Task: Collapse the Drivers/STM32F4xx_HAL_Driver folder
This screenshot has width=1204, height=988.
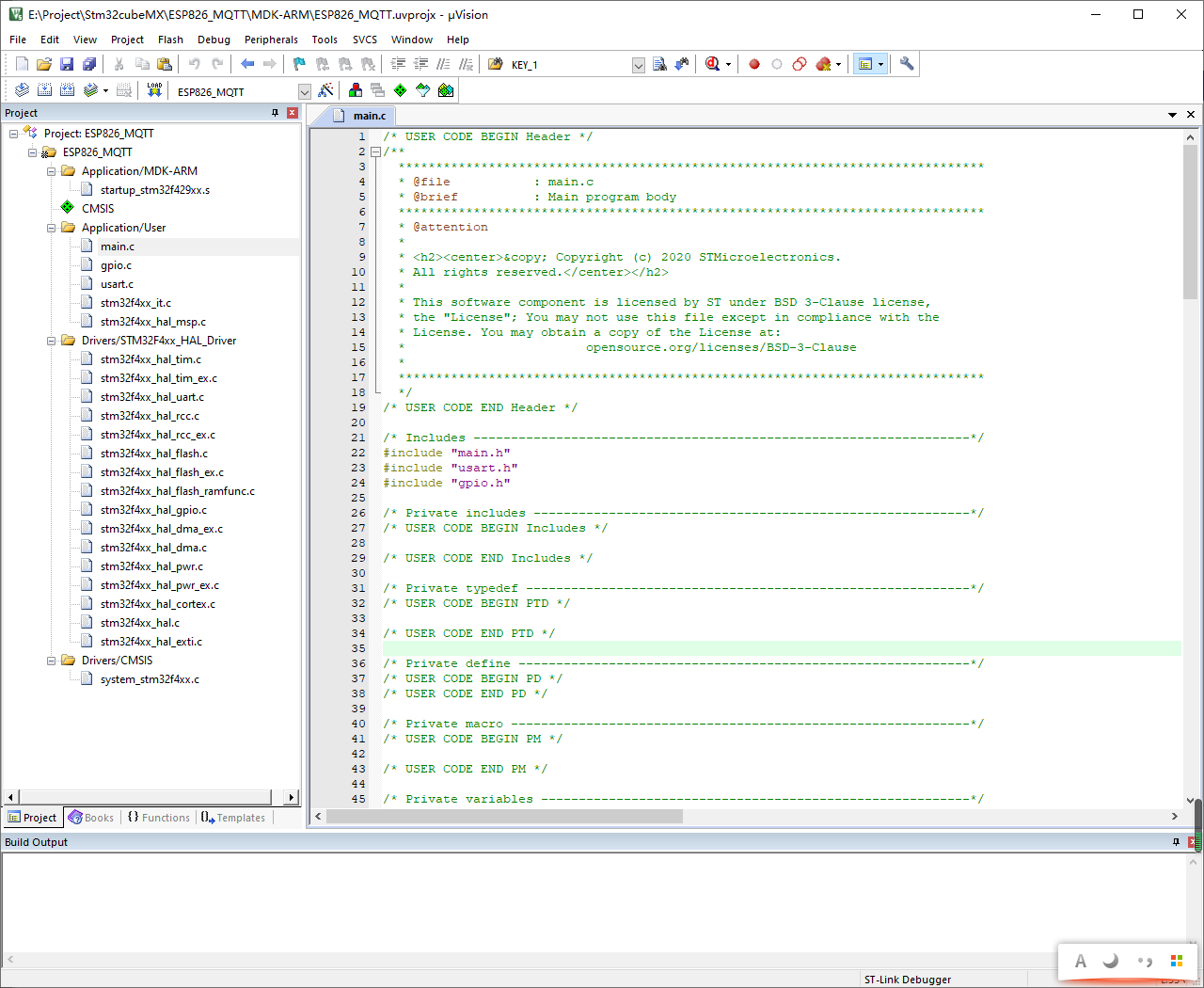Action: 52,341
